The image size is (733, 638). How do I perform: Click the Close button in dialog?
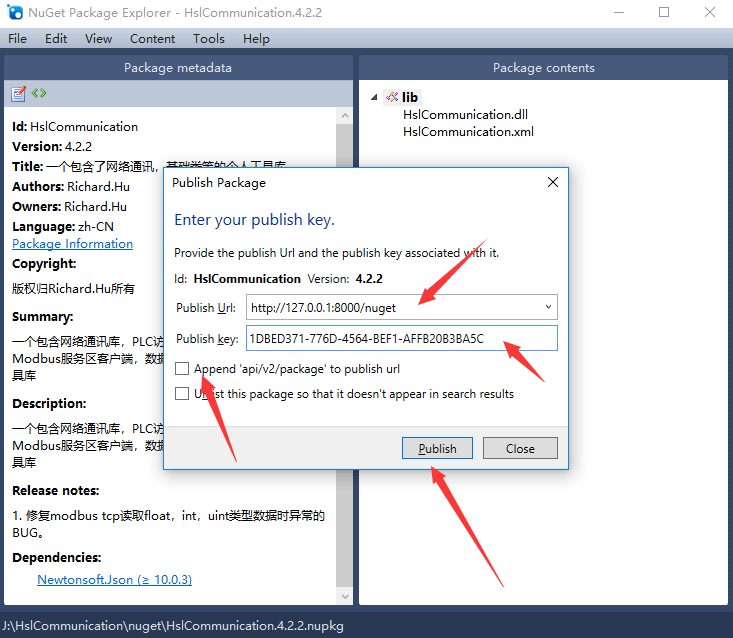tap(520, 448)
